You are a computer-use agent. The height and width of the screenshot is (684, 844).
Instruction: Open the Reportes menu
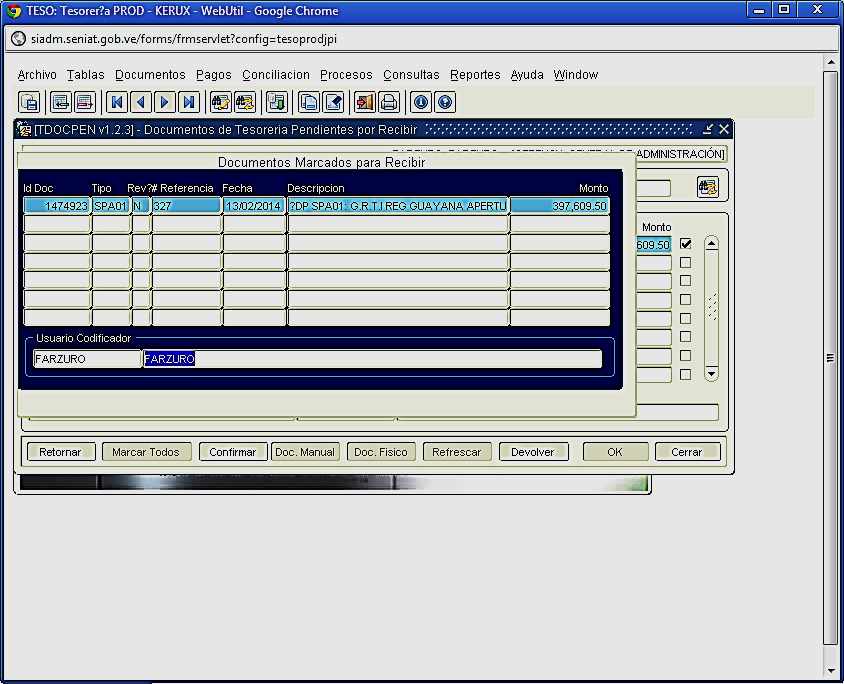(475, 75)
